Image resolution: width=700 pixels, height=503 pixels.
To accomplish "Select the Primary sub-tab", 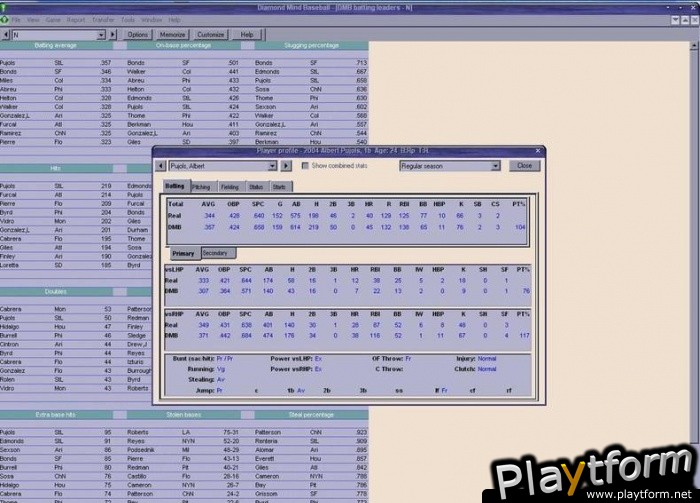I will click(184, 253).
